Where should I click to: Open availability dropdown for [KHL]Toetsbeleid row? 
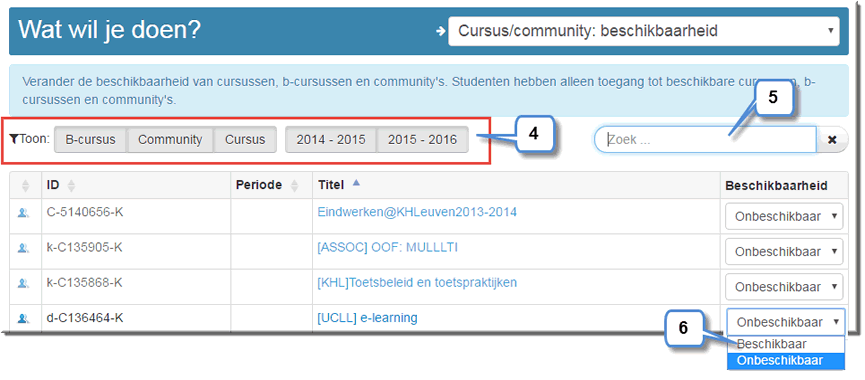tap(784, 287)
